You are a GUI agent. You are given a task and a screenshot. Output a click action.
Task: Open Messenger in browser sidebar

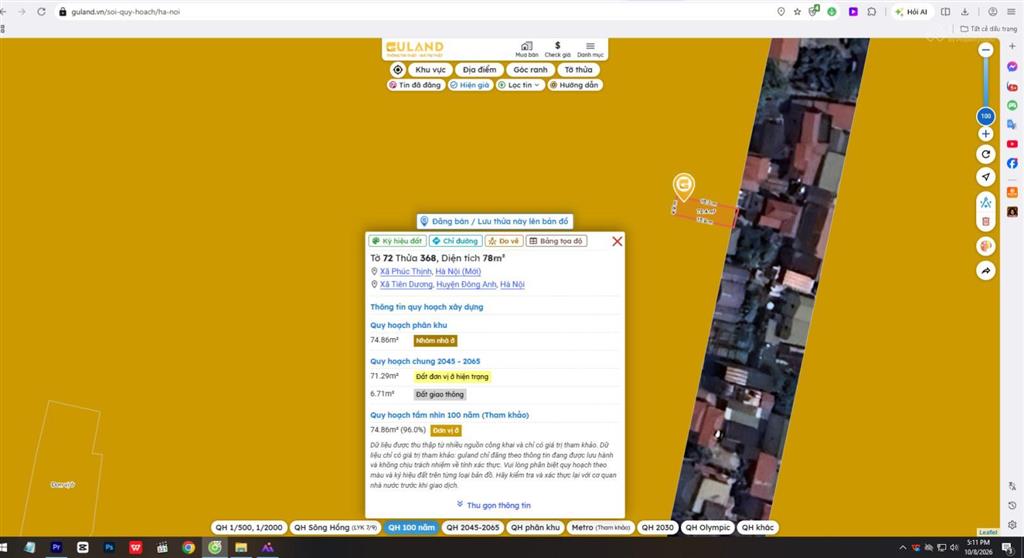pos(1012,67)
